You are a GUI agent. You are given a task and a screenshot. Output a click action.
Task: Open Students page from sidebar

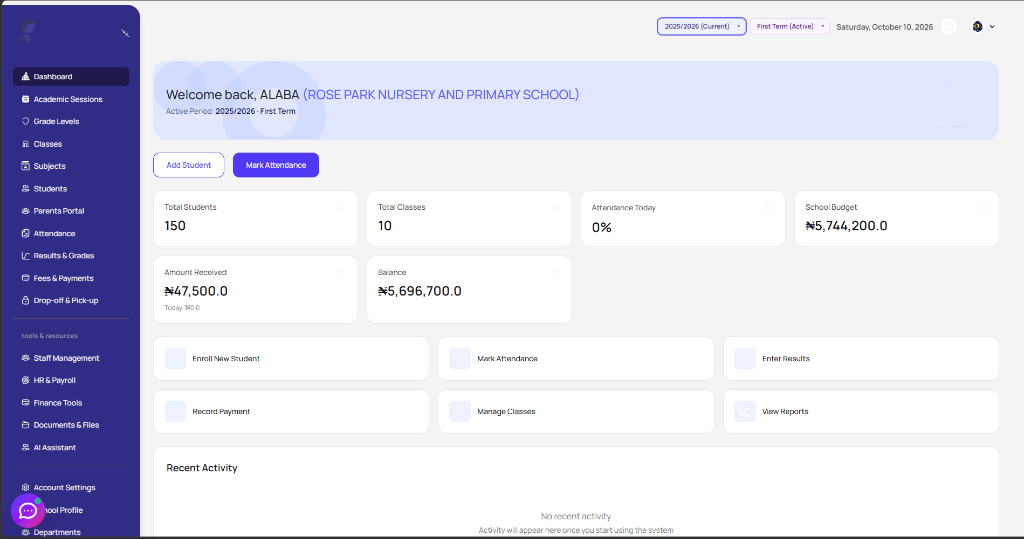tap(71, 189)
